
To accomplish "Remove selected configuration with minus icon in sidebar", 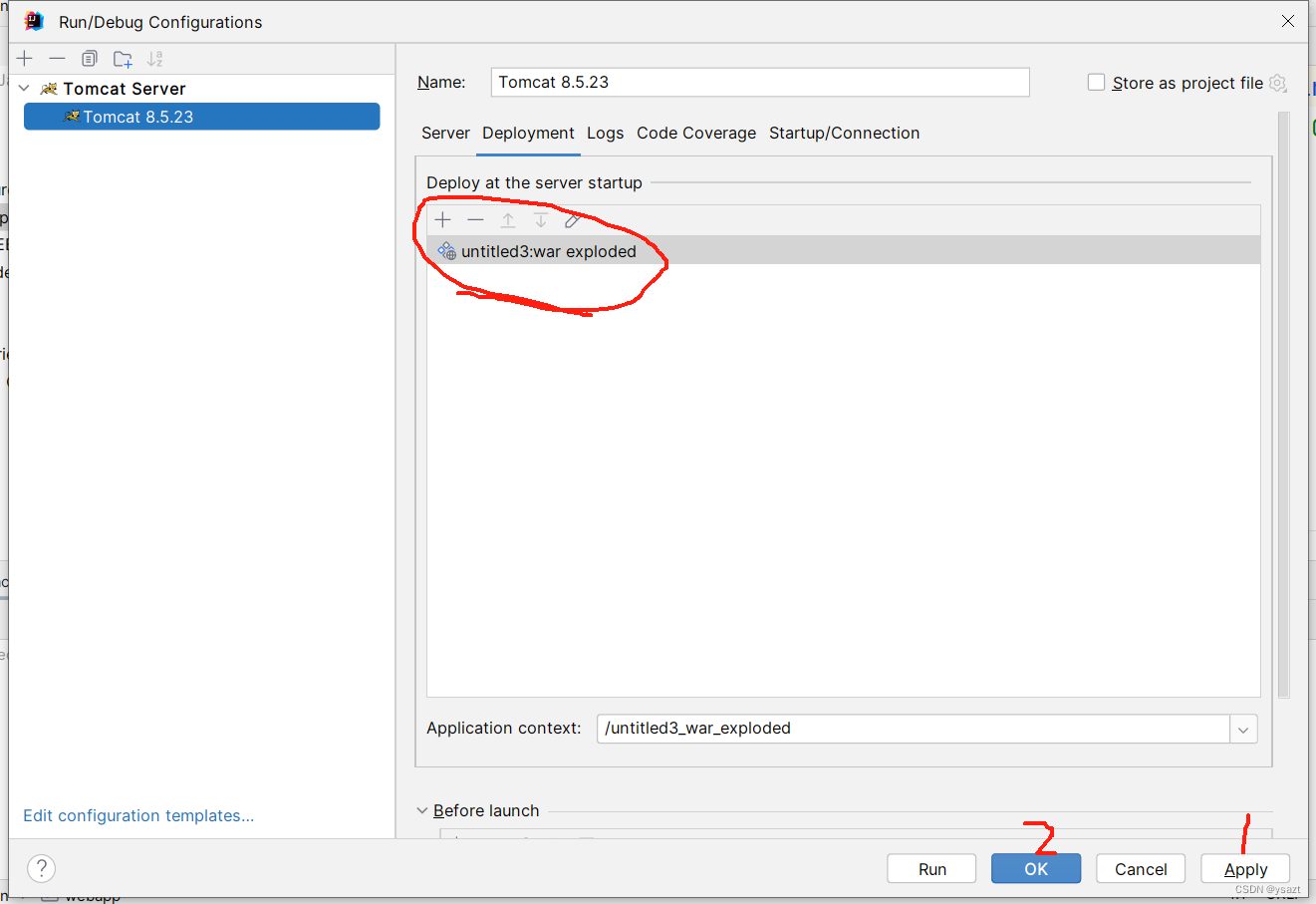I will tap(57, 59).
